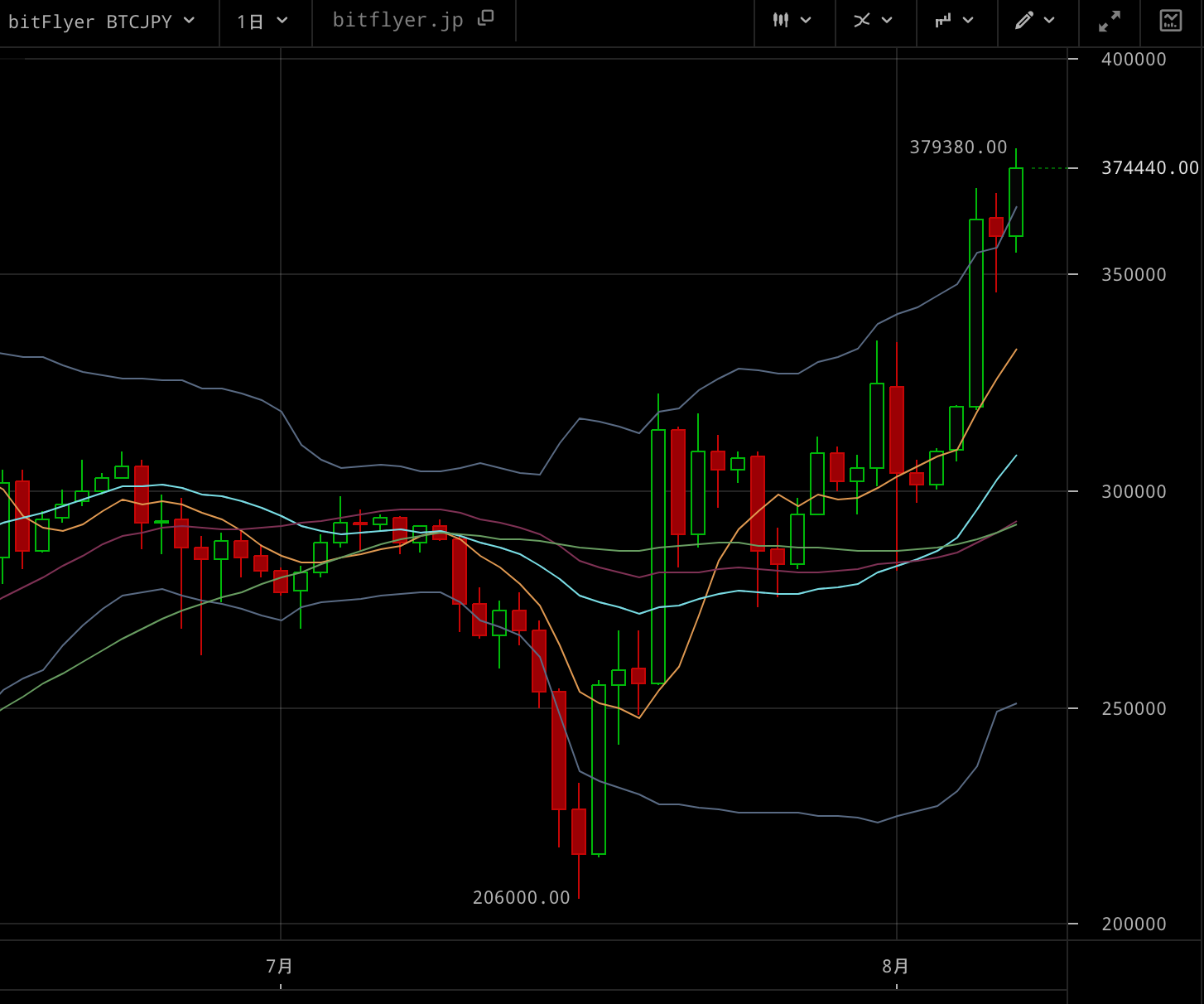Open the step-line chart tool menu
Image resolution: width=1204 pixels, height=1004 pixels.
click(x=954, y=21)
